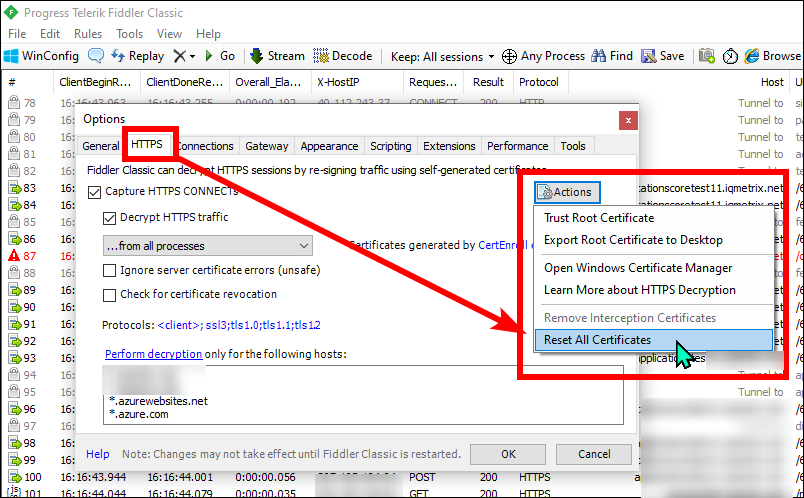Screen dimensions: 804x498
Task: Select session 78 lock icon
Action: click(14, 103)
